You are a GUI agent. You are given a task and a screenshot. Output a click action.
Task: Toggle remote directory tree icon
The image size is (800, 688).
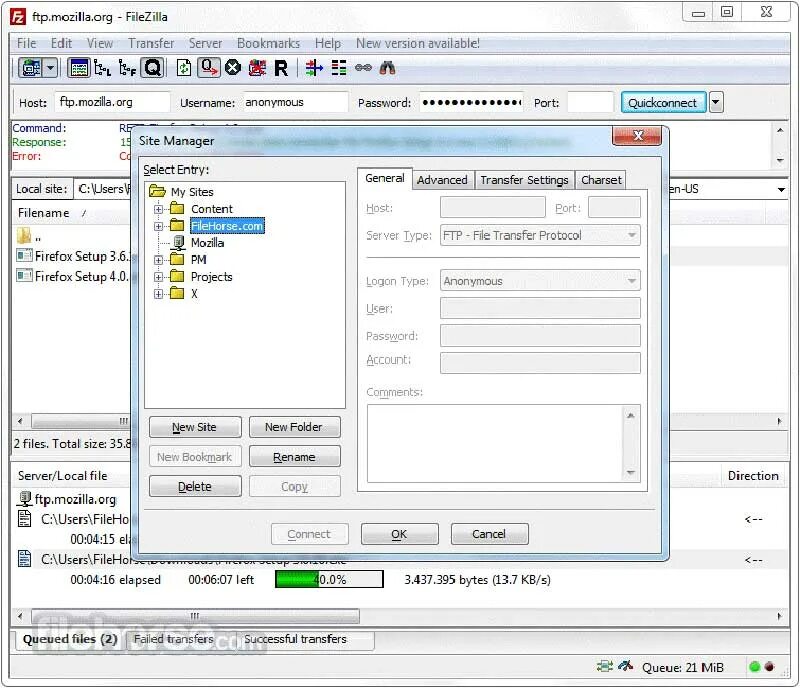point(127,67)
